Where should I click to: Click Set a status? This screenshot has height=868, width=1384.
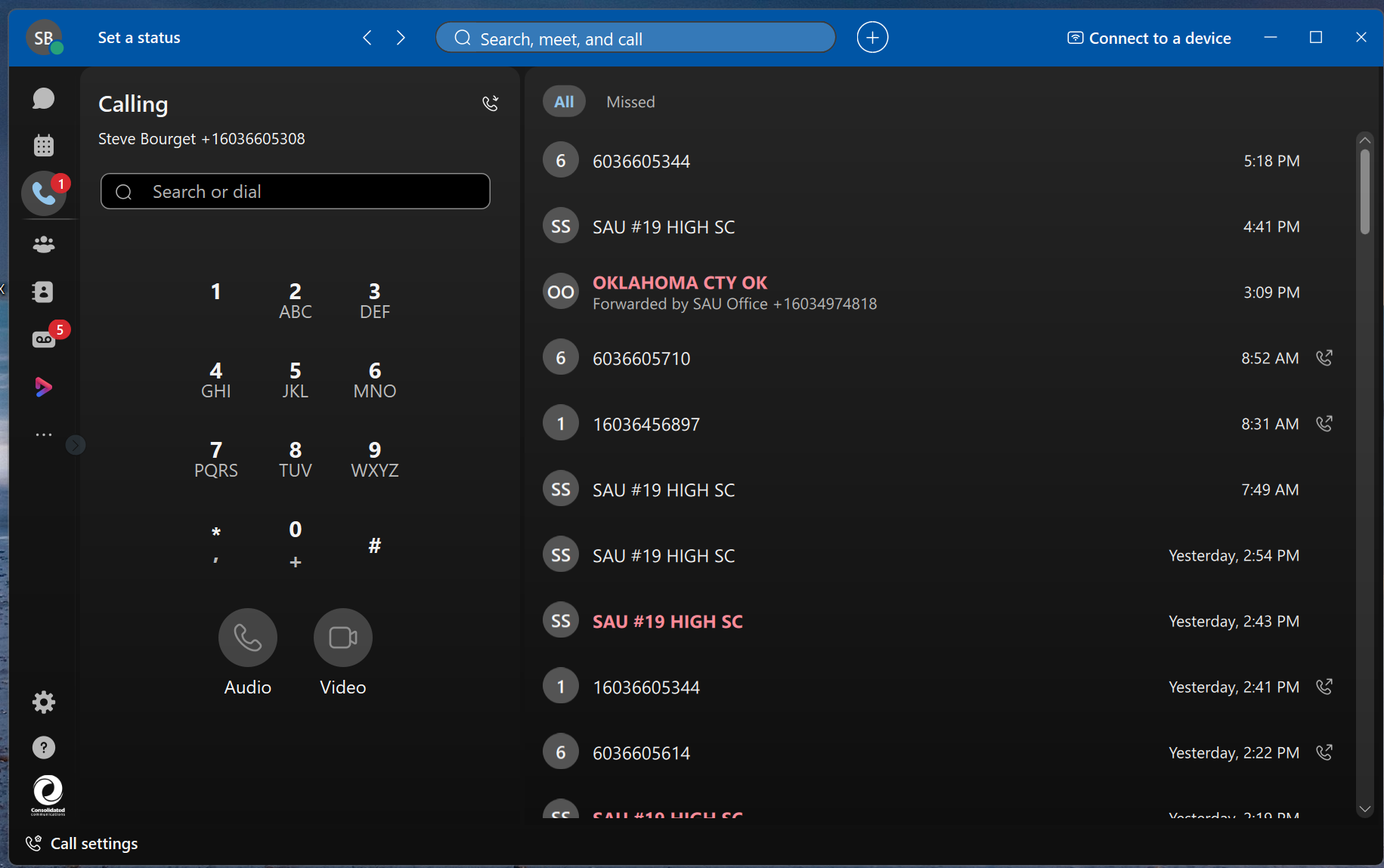tap(139, 38)
